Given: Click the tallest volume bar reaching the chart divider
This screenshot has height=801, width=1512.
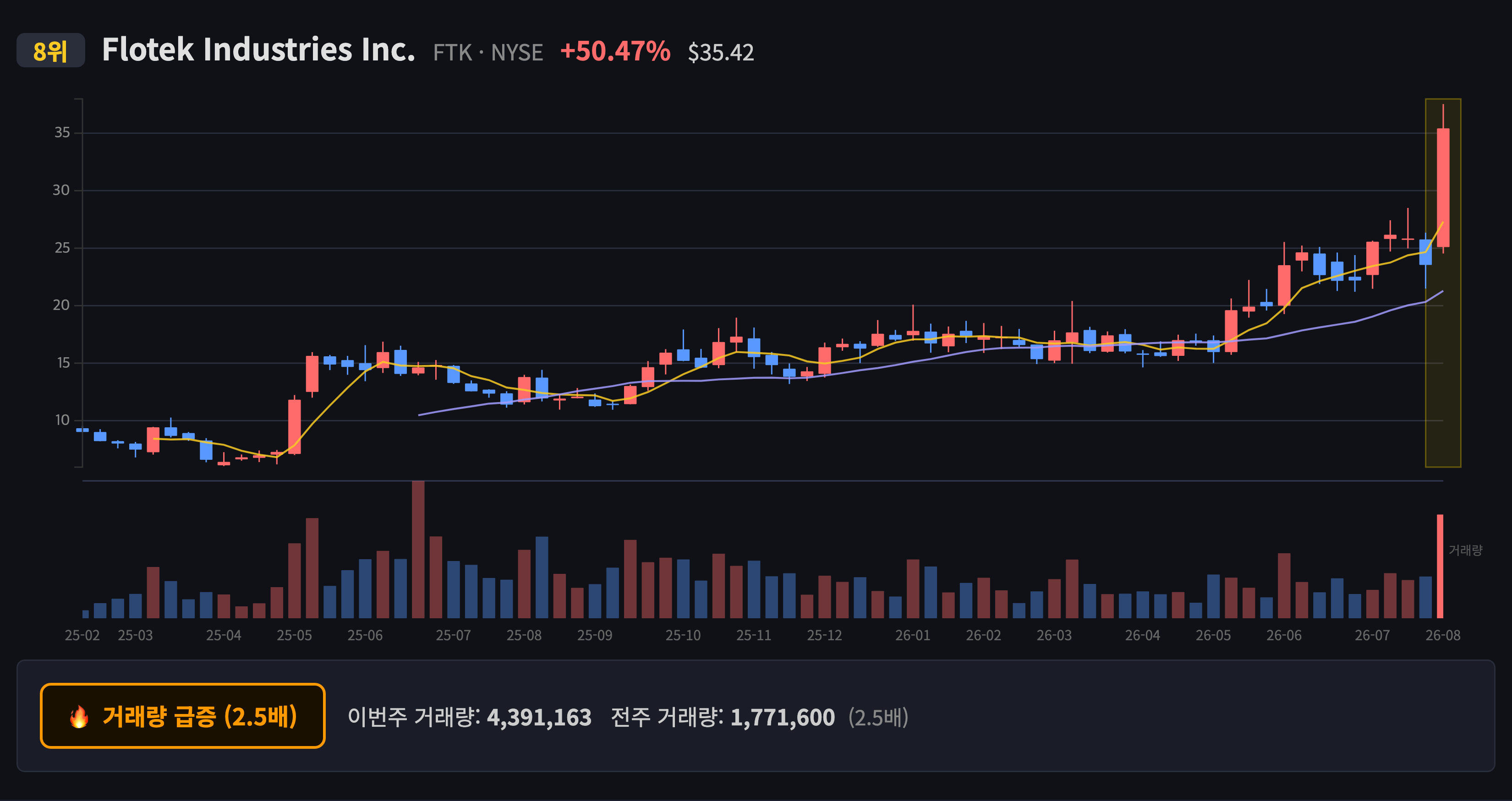Looking at the screenshot, I should (x=418, y=549).
